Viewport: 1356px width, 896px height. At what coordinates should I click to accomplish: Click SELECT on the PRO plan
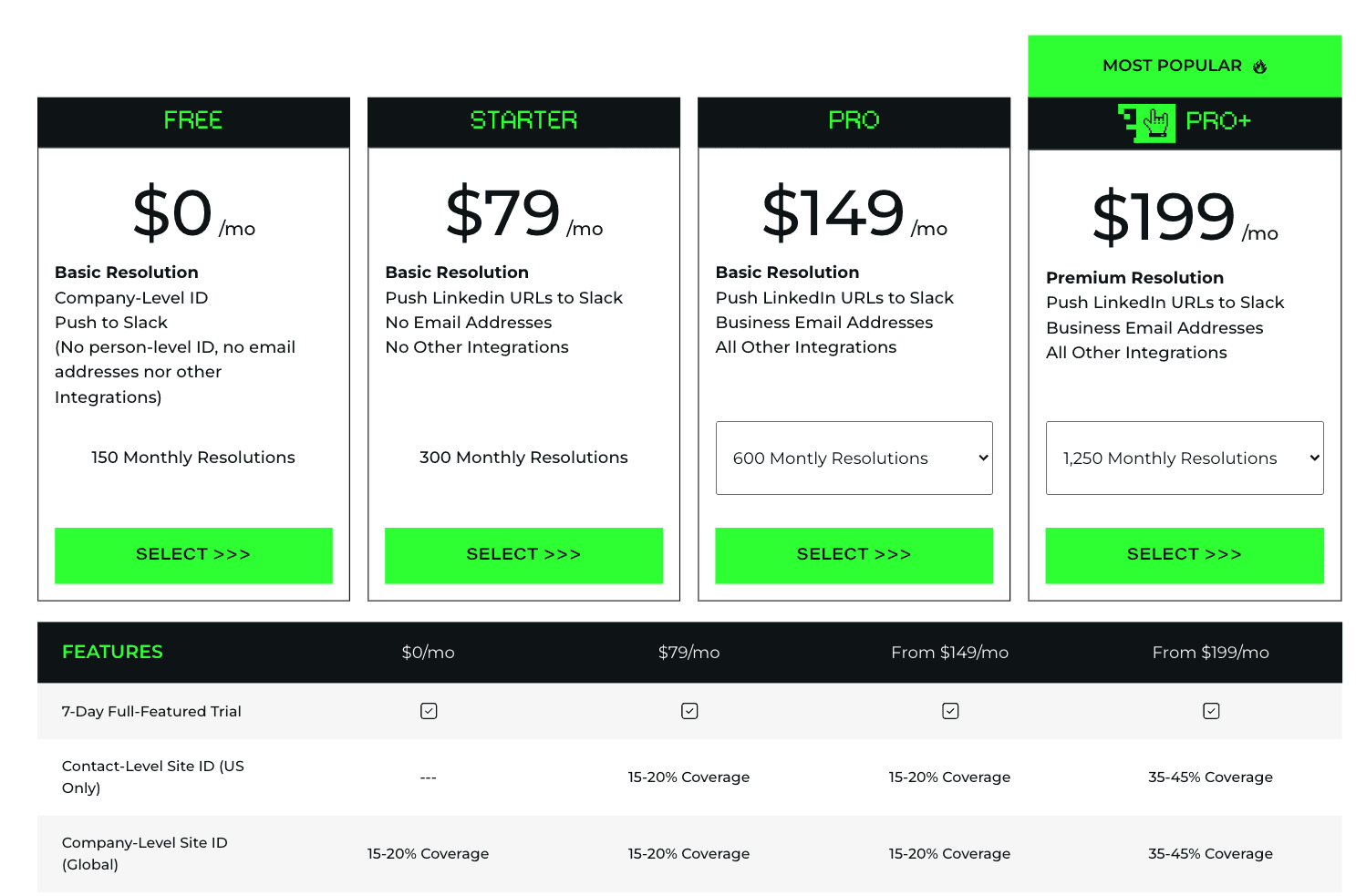point(853,554)
